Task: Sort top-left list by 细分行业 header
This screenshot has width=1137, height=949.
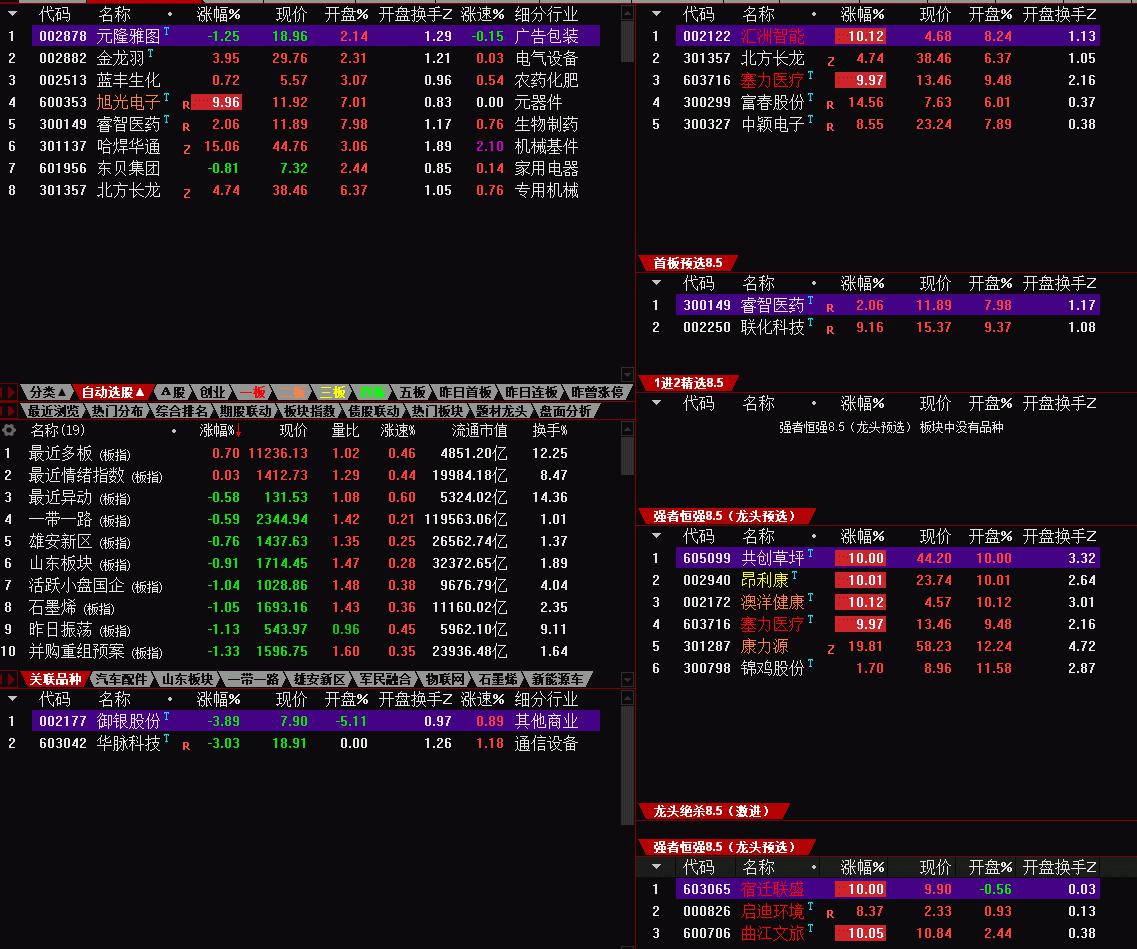Action: coord(546,14)
